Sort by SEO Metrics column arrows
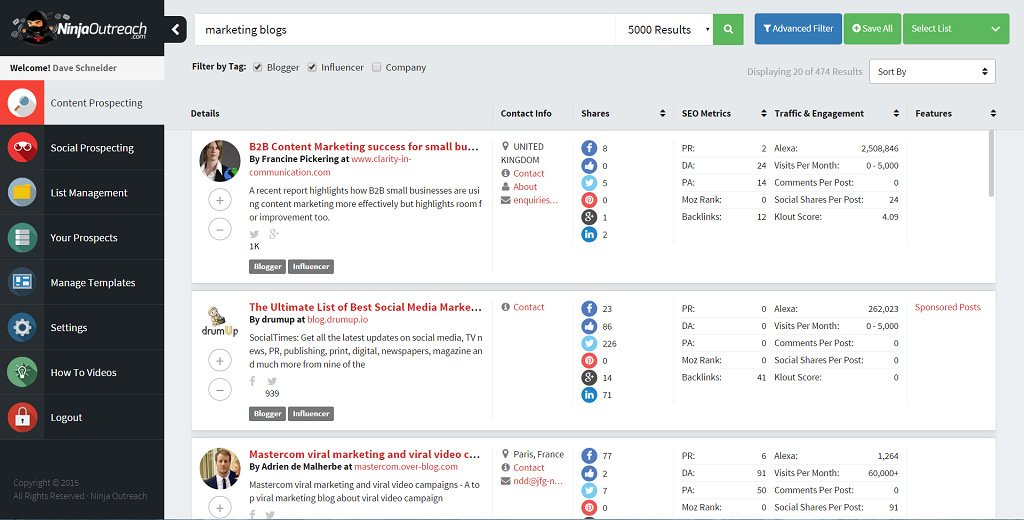Image resolution: width=1024 pixels, height=520 pixels. coord(763,114)
